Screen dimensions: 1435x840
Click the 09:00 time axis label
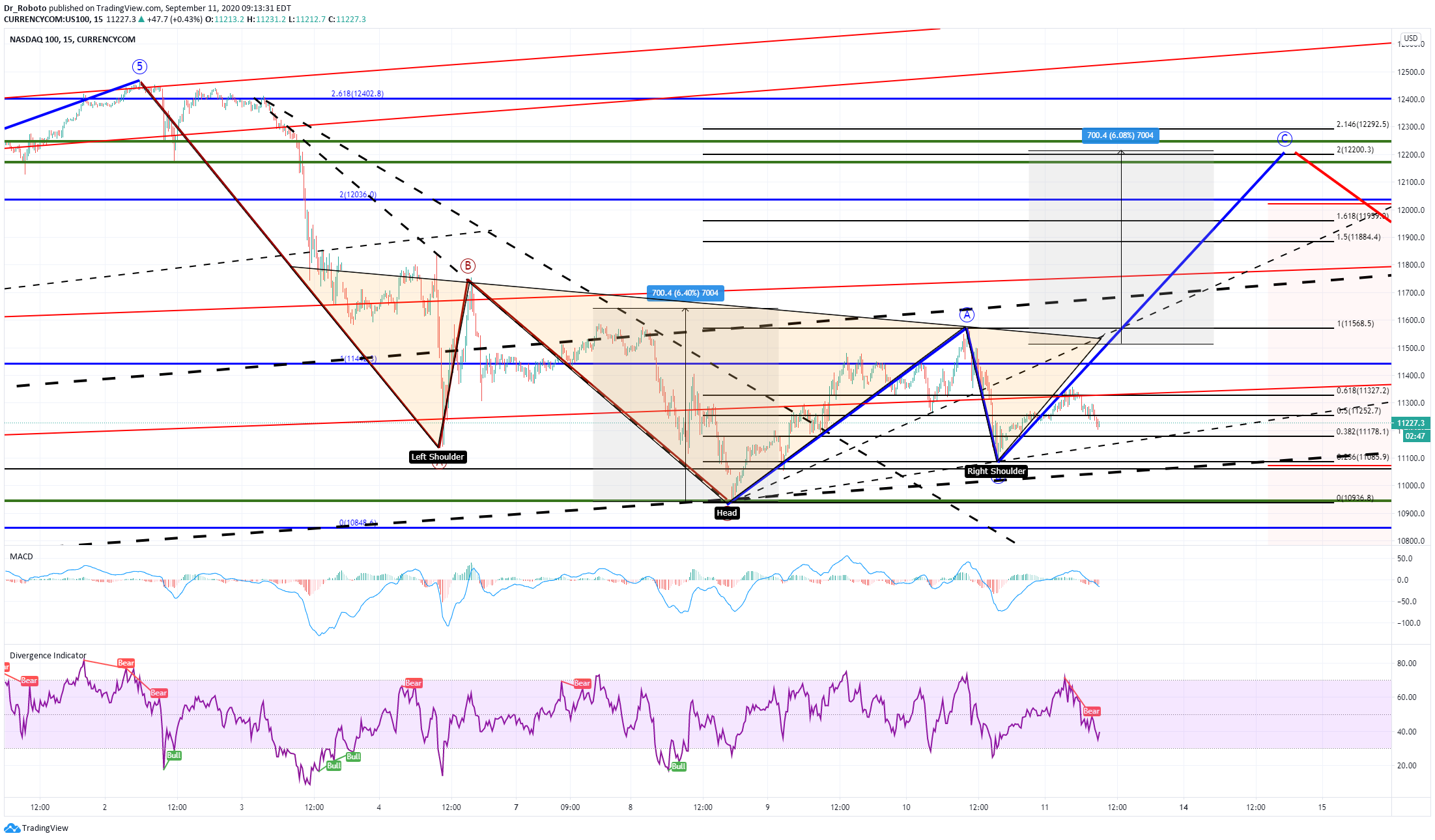[x=570, y=807]
